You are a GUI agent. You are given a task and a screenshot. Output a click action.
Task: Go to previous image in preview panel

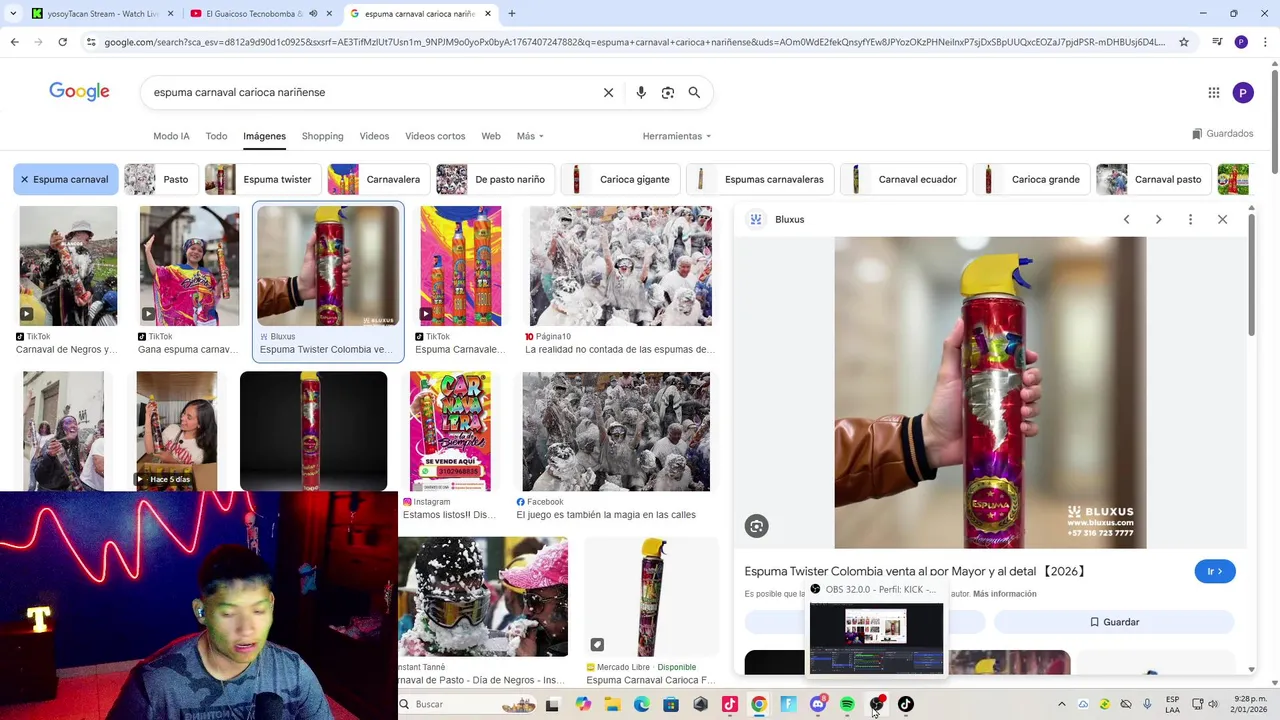tap(1126, 219)
